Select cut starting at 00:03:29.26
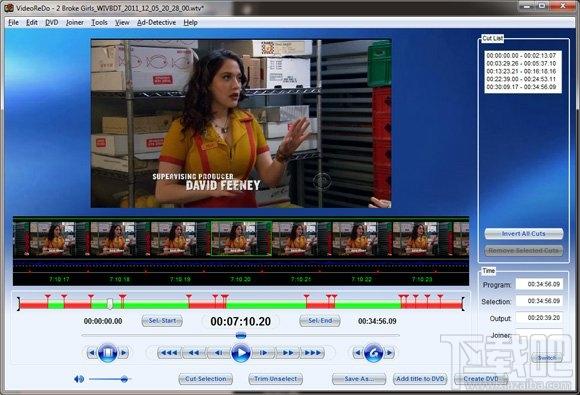Viewport: 580px width, 395px height. (x=521, y=64)
